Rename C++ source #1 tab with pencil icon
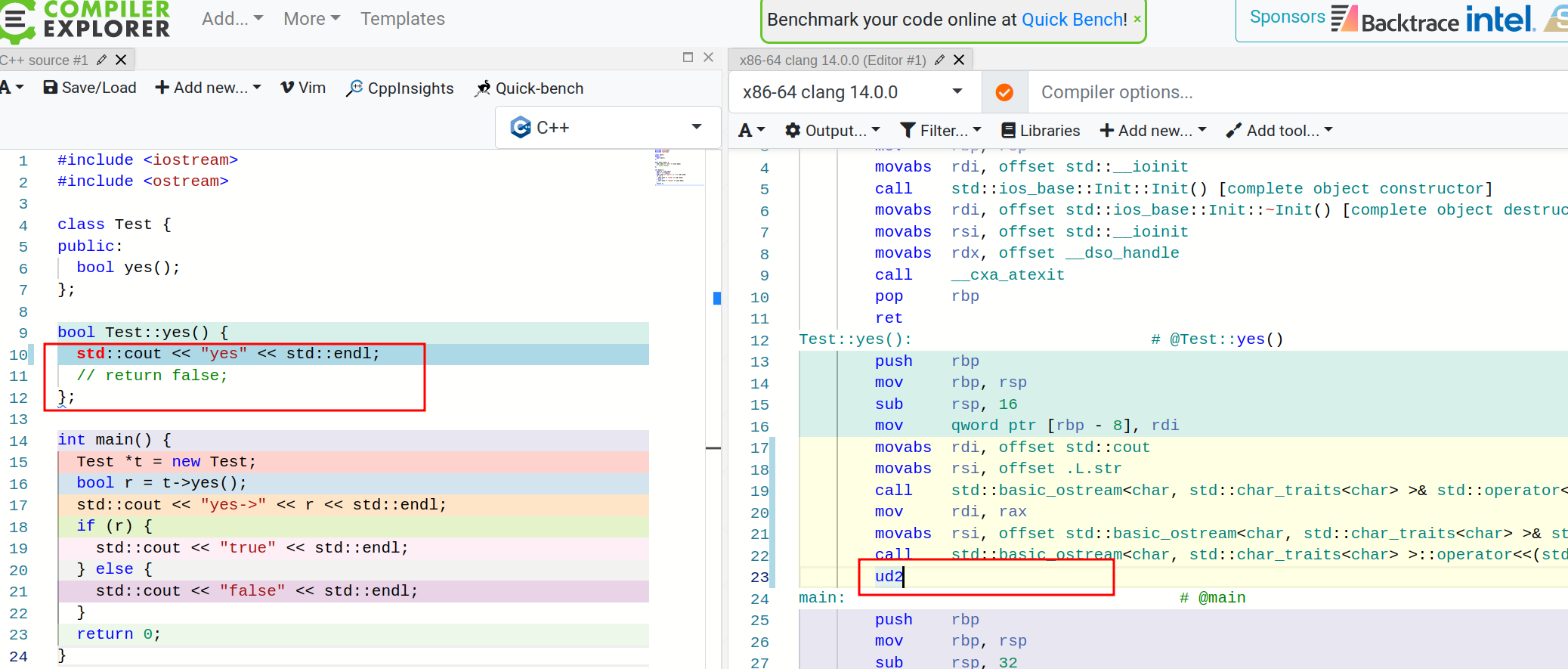The height and width of the screenshot is (669, 1568). [x=101, y=60]
